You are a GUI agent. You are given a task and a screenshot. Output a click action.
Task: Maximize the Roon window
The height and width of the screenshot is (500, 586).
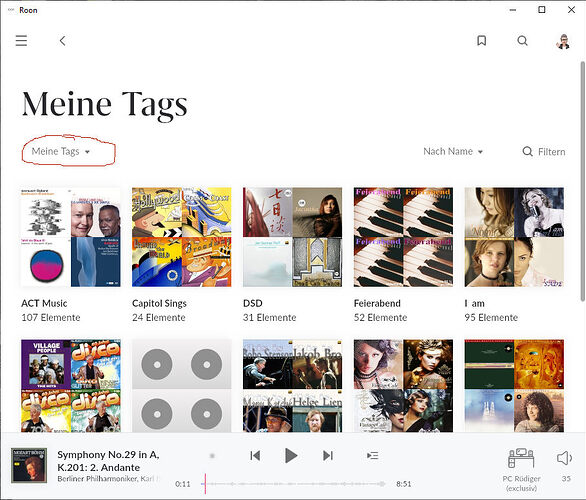542,10
